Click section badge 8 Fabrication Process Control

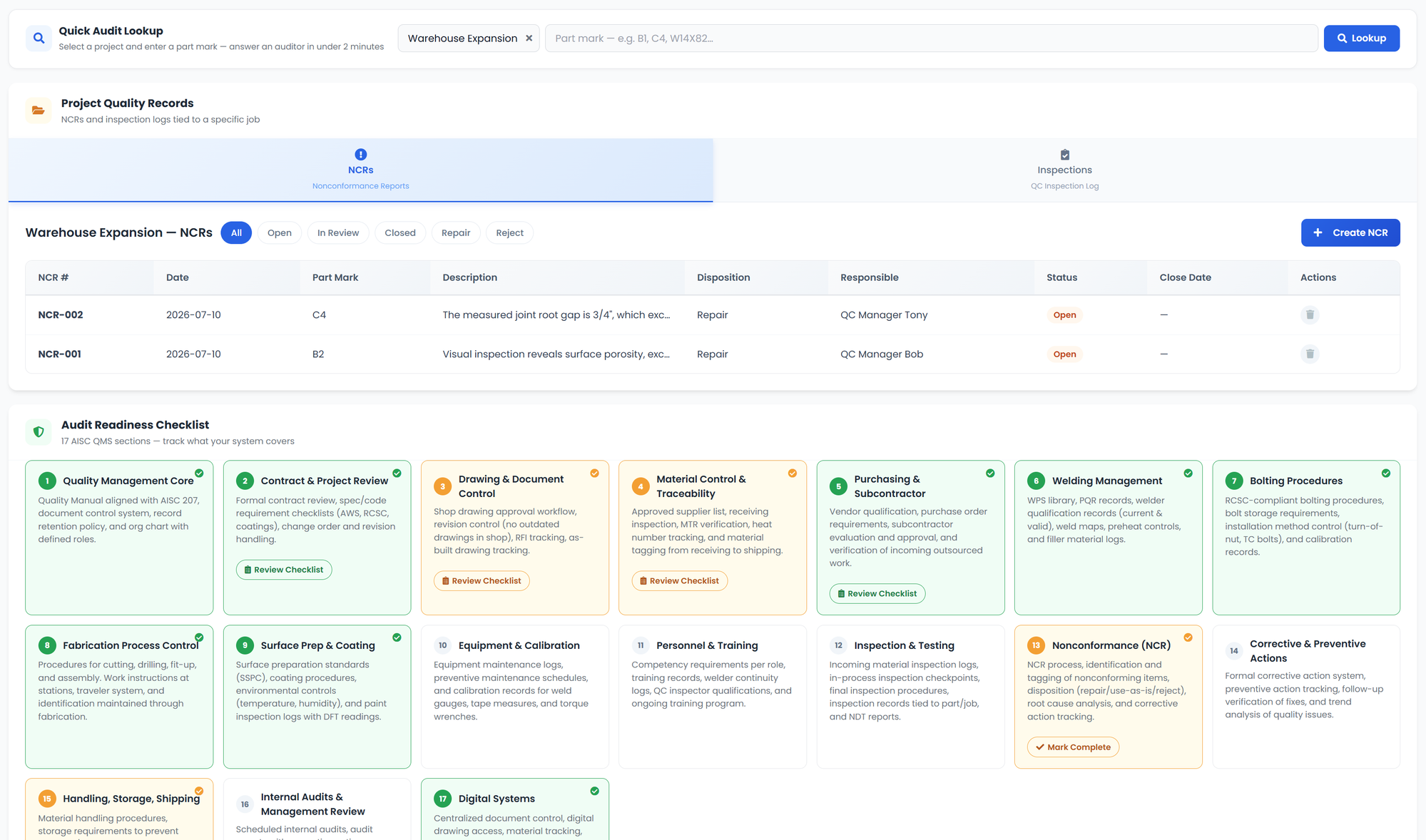(47, 645)
